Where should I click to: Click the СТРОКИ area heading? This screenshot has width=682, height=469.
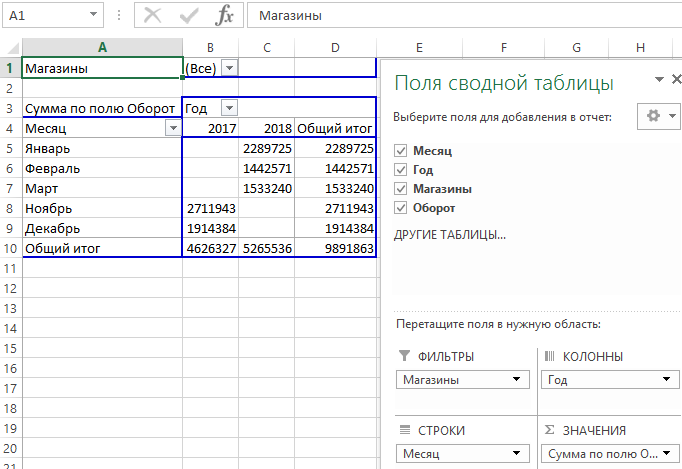point(441,431)
